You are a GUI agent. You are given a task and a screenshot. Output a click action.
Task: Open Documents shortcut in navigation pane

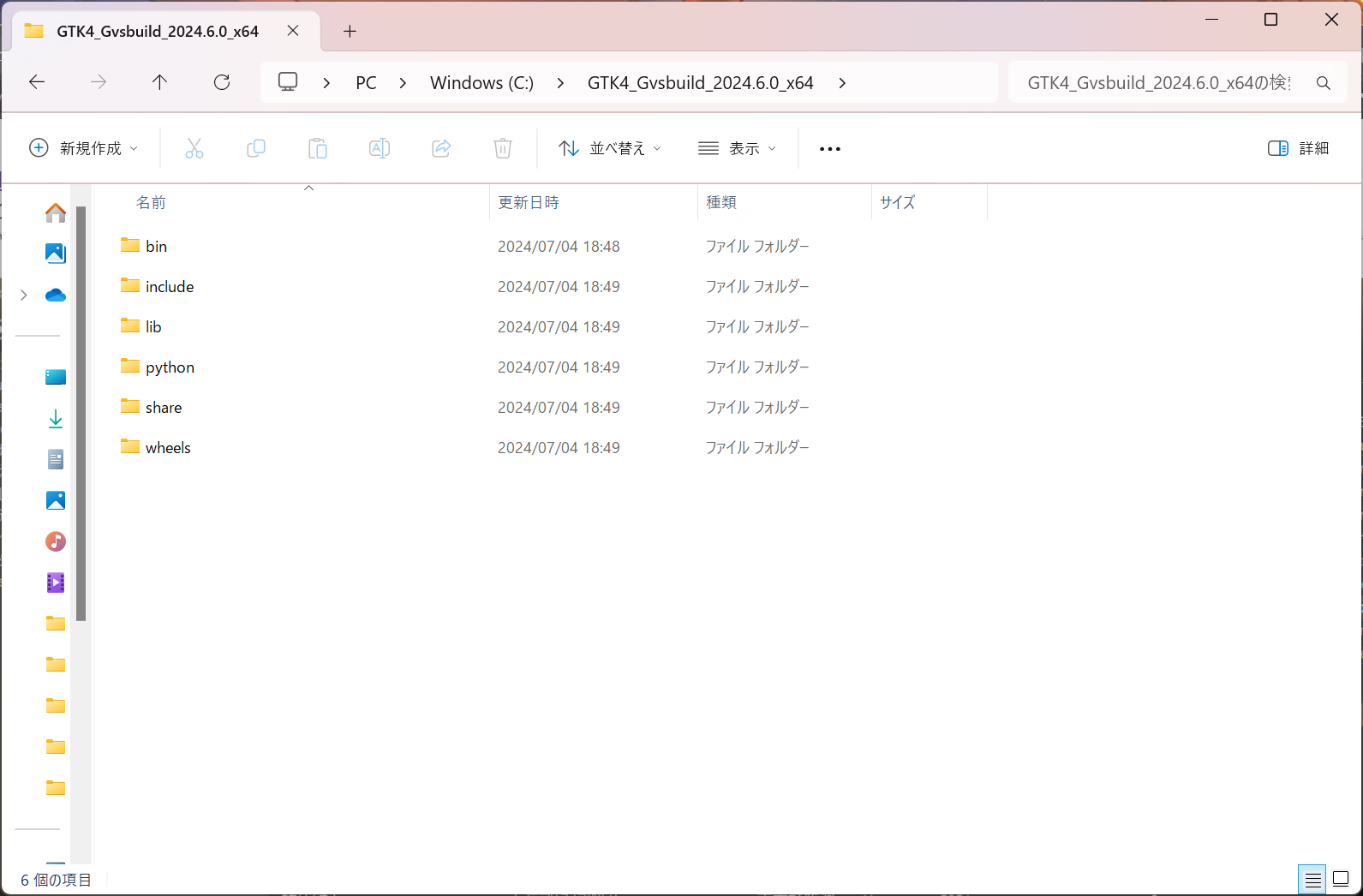[56, 459]
